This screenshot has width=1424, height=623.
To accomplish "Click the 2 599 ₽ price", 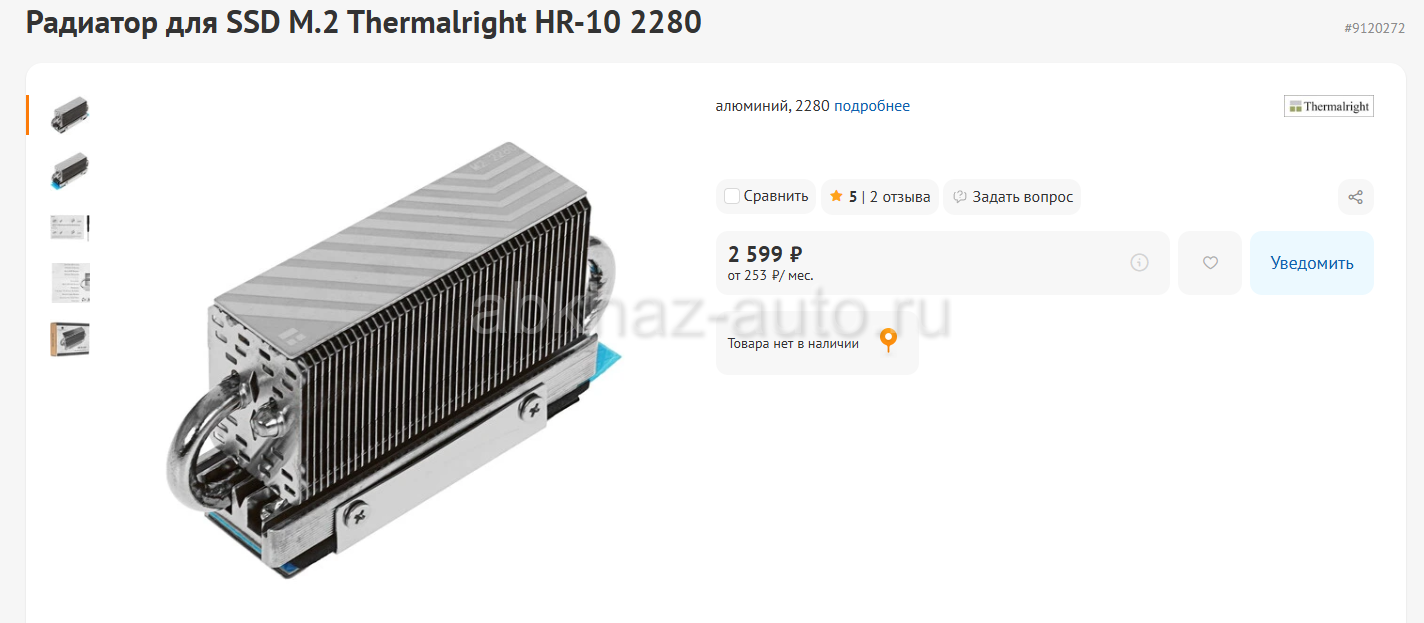I will click(x=765, y=254).
